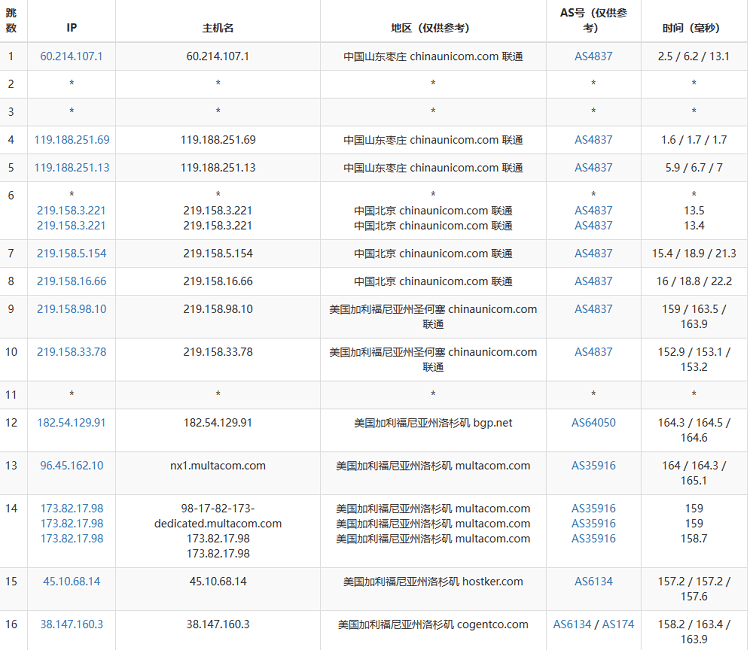Click region cell in the hop 1 row
This screenshot has width=750, height=650.
point(433,56)
